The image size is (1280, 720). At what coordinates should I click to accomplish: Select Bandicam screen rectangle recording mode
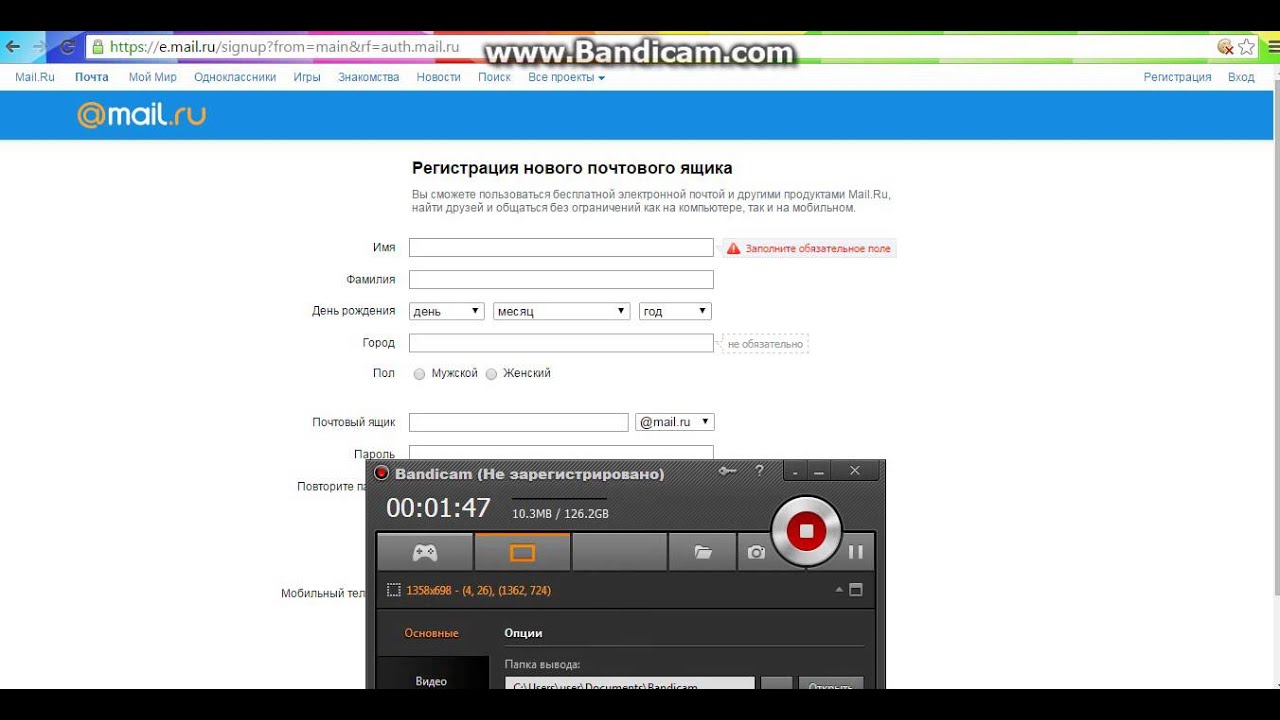click(523, 552)
